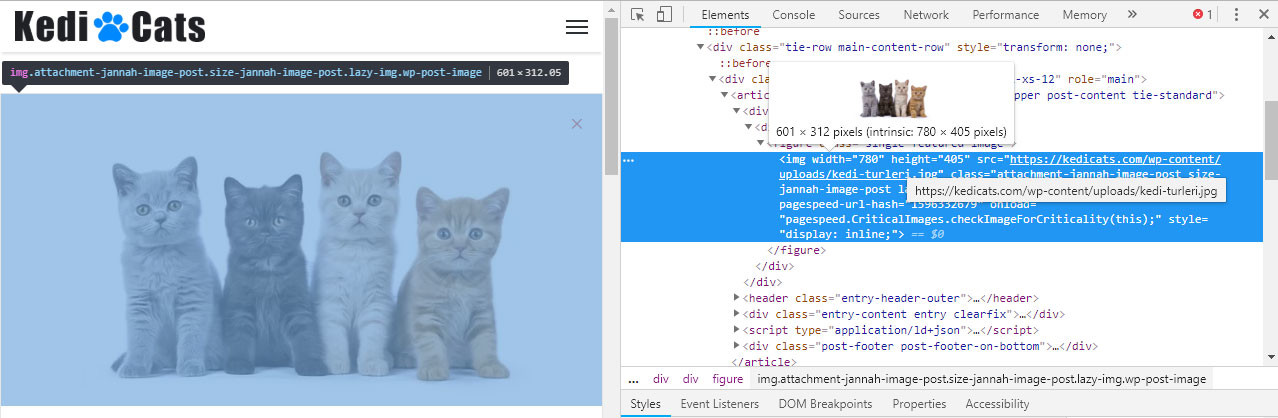This screenshot has width=1278, height=418.
Task: Switch to the Elements tab
Action: [x=725, y=14]
